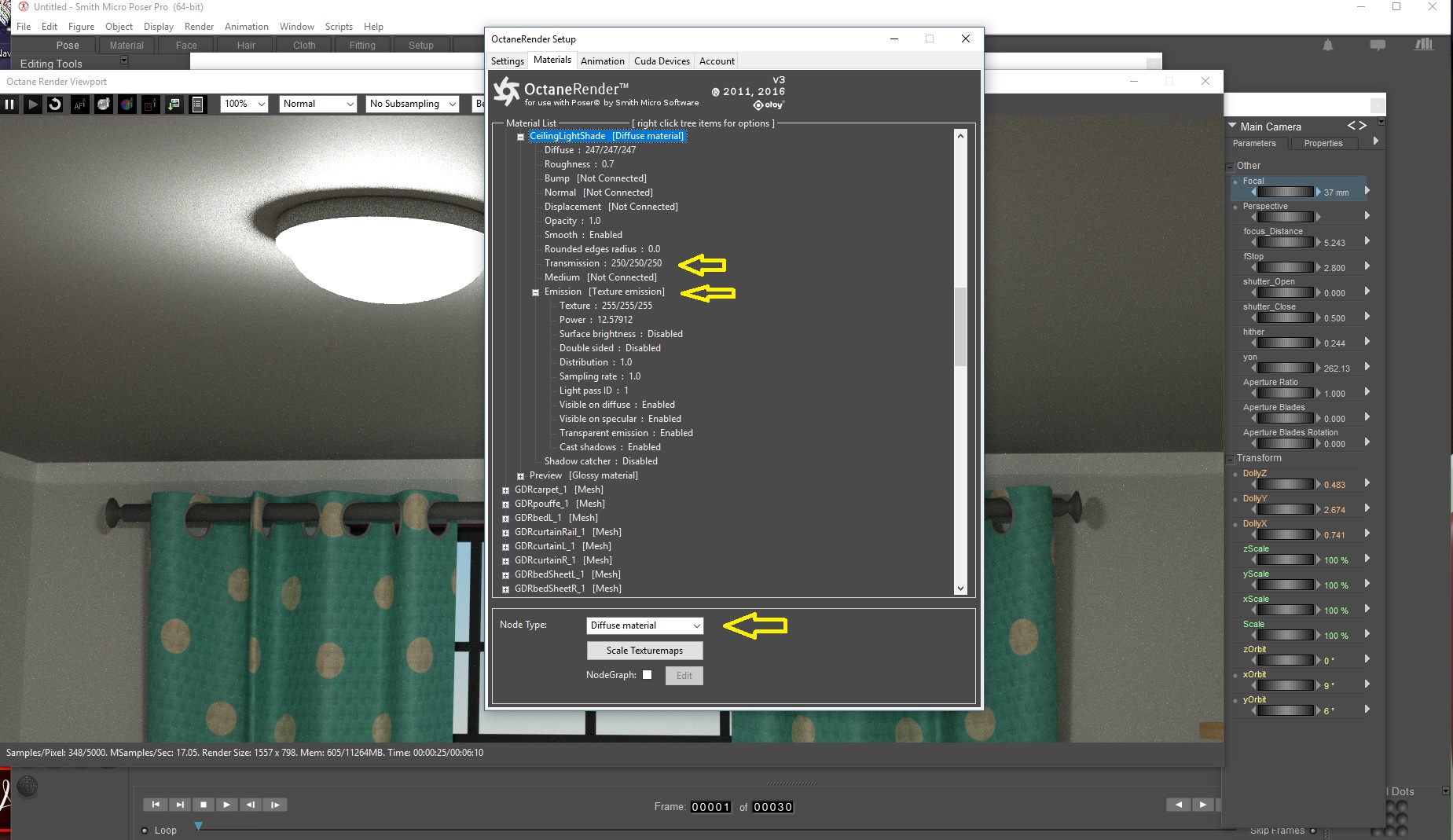The height and width of the screenshot is (840, 1453).
Task: Click the zScale parameter dial
Action: tap(1286, 559)
